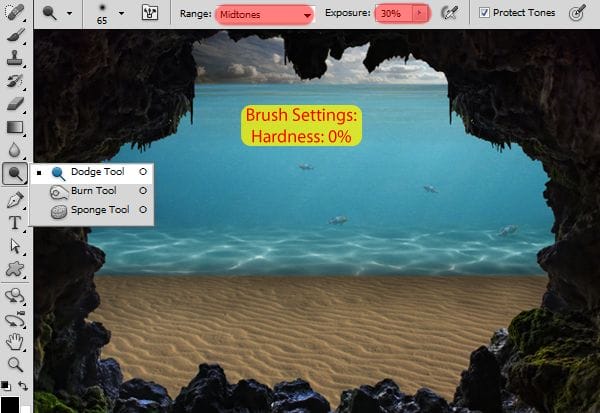Toggle the Protect Tones checkbox
The image size is (600, 413).
point(484,13)
